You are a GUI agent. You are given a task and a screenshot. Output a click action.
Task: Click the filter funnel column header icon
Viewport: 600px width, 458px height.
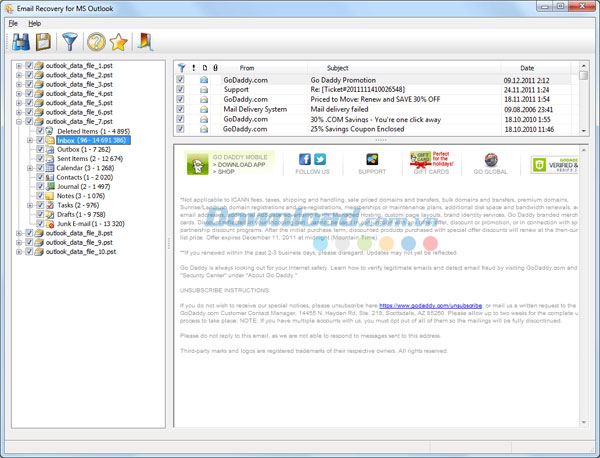[181, 68]
